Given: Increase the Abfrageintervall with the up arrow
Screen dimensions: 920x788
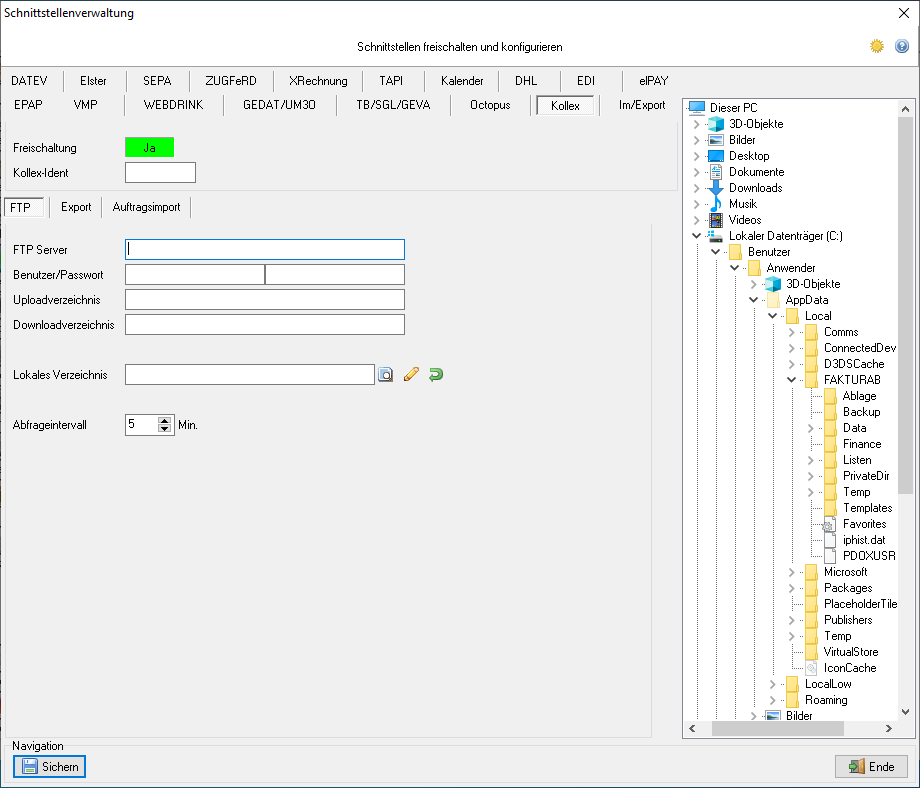Looking at the screenshot, I should (165, 420).
